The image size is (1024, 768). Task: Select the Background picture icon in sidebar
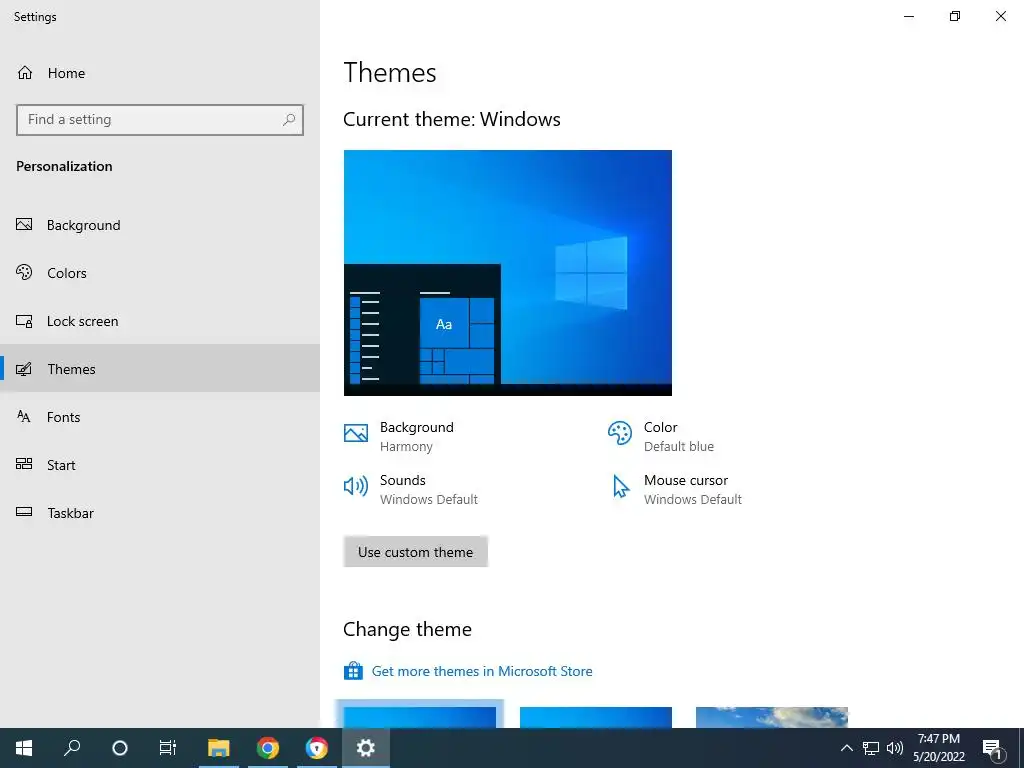pos(24,225)
